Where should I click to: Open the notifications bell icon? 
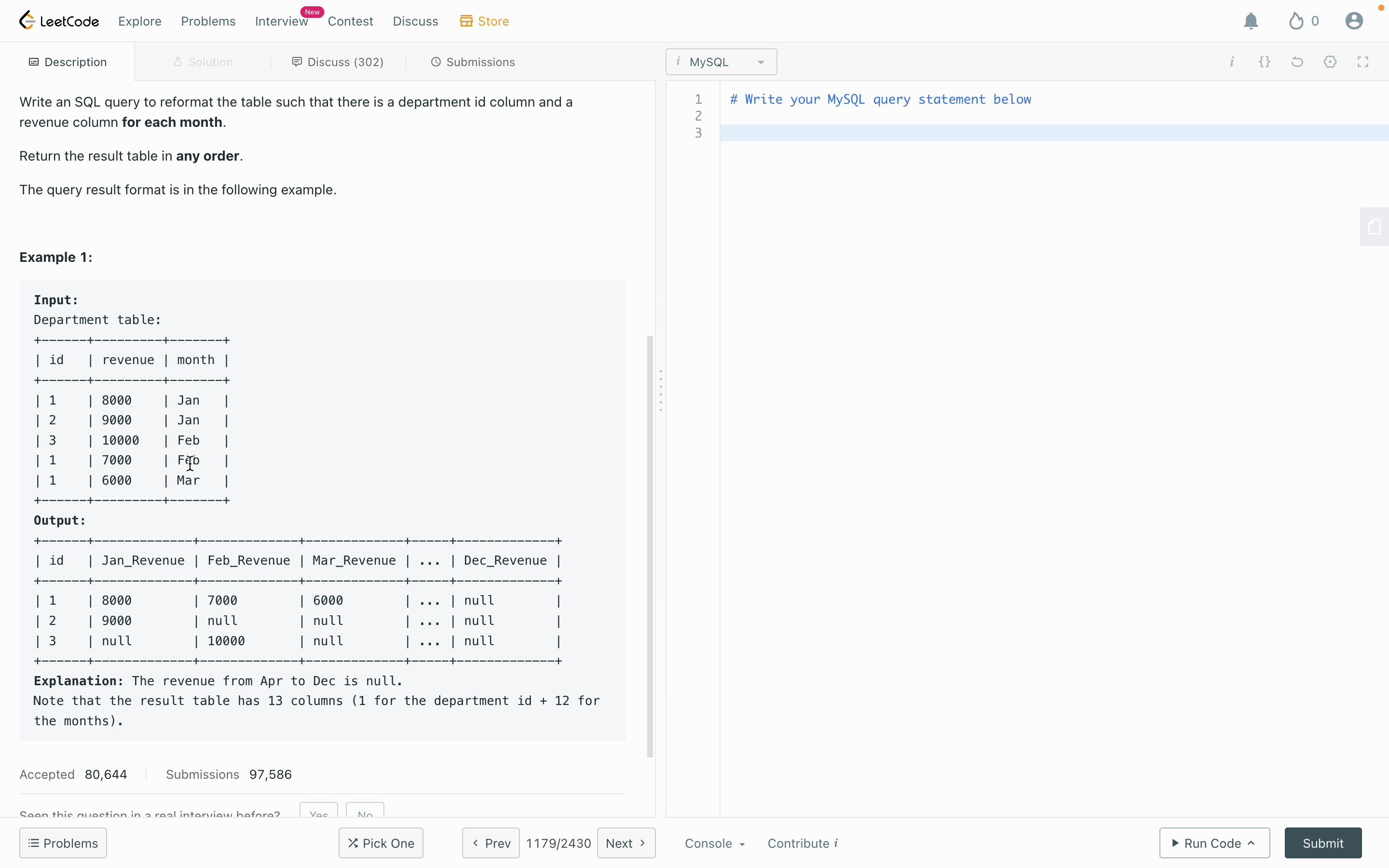(1250, 21)
